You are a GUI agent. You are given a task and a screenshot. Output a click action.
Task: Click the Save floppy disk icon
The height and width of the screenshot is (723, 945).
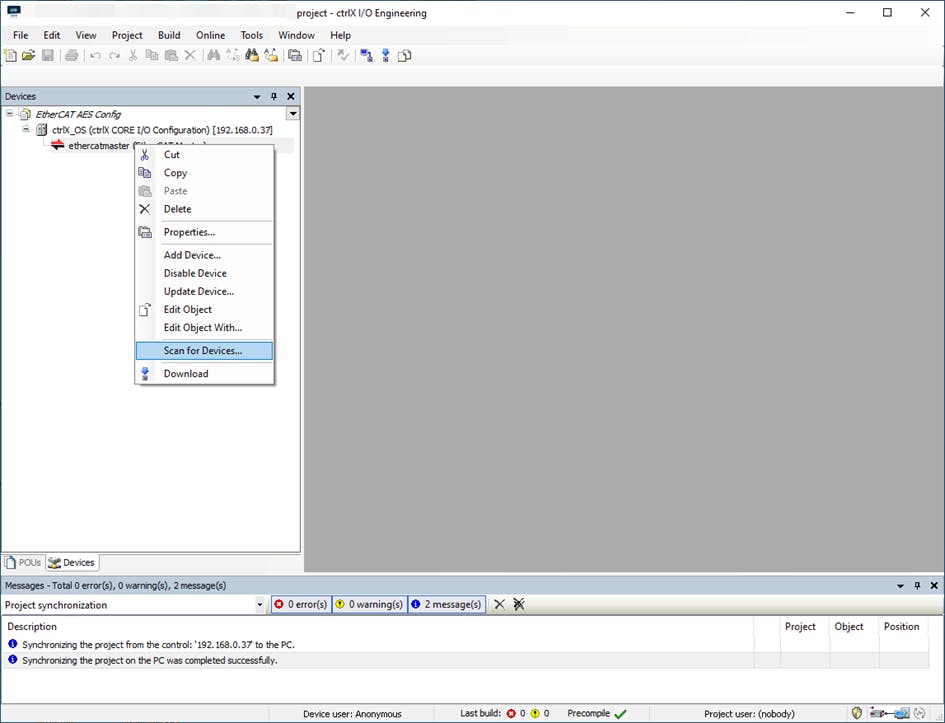48,55
